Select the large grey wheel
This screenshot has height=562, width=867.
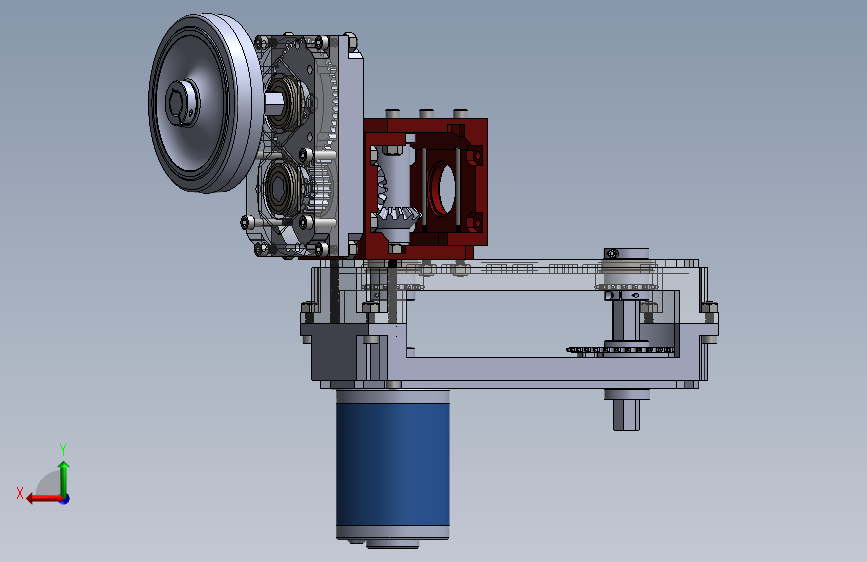pos(206,103)
